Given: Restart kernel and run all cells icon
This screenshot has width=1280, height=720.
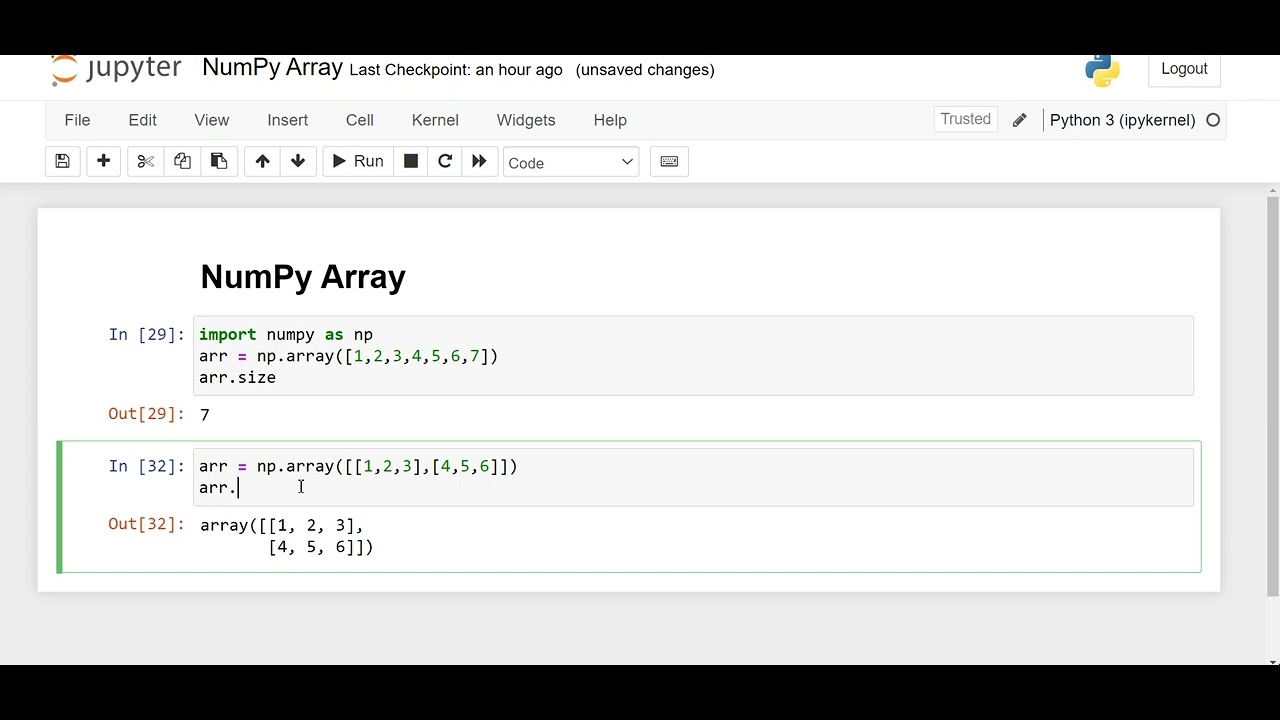Looking at the screenshot, I should pos(479,162).
